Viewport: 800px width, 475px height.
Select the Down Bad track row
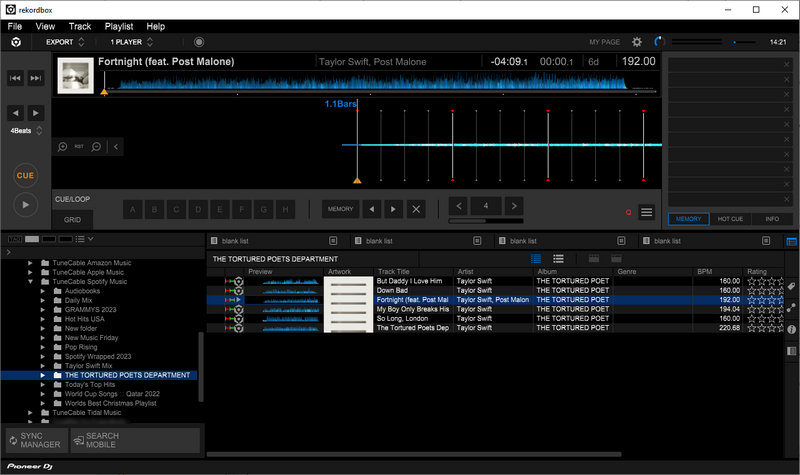[408, 290]
